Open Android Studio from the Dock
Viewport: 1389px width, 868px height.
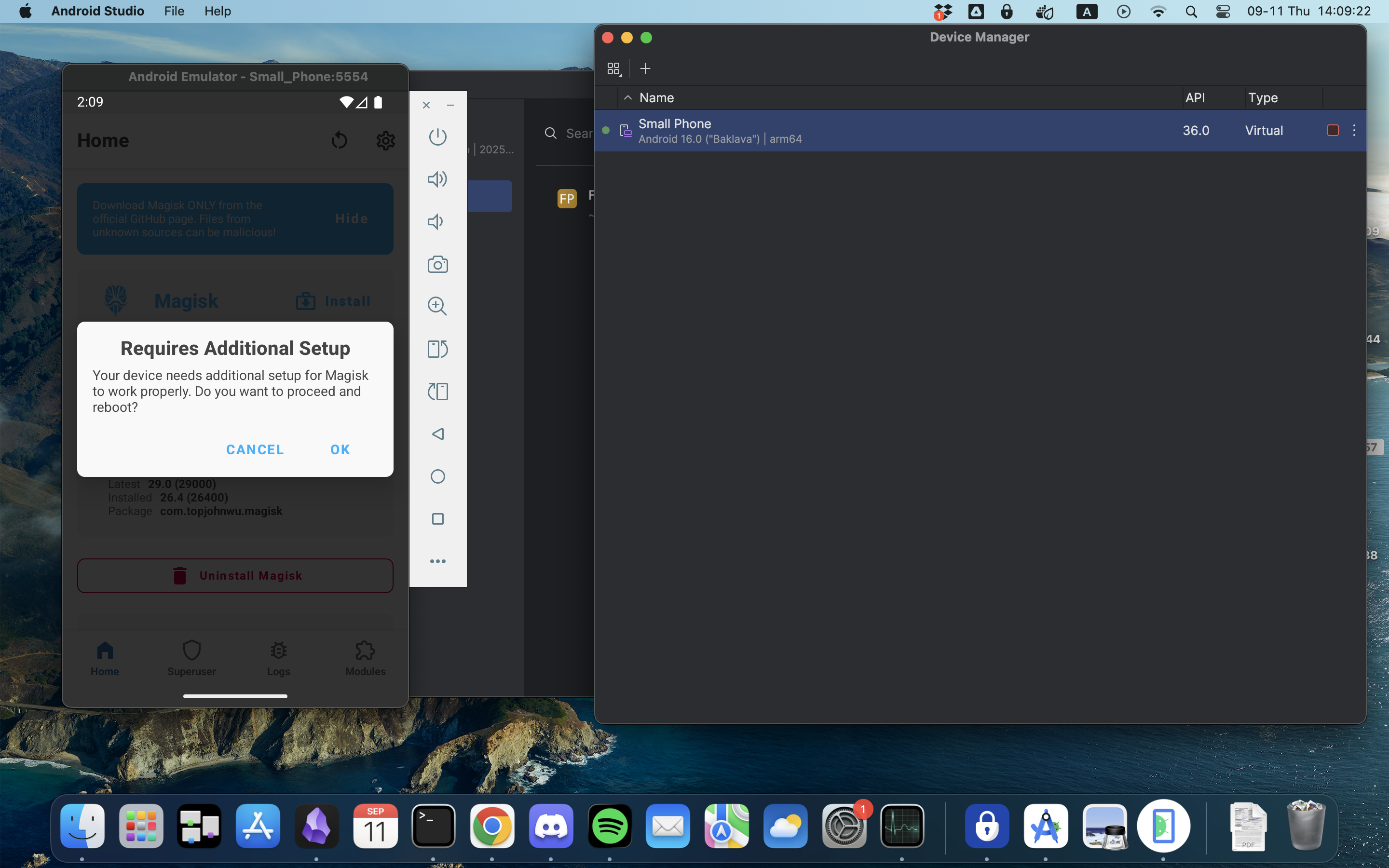point(1046,826)
